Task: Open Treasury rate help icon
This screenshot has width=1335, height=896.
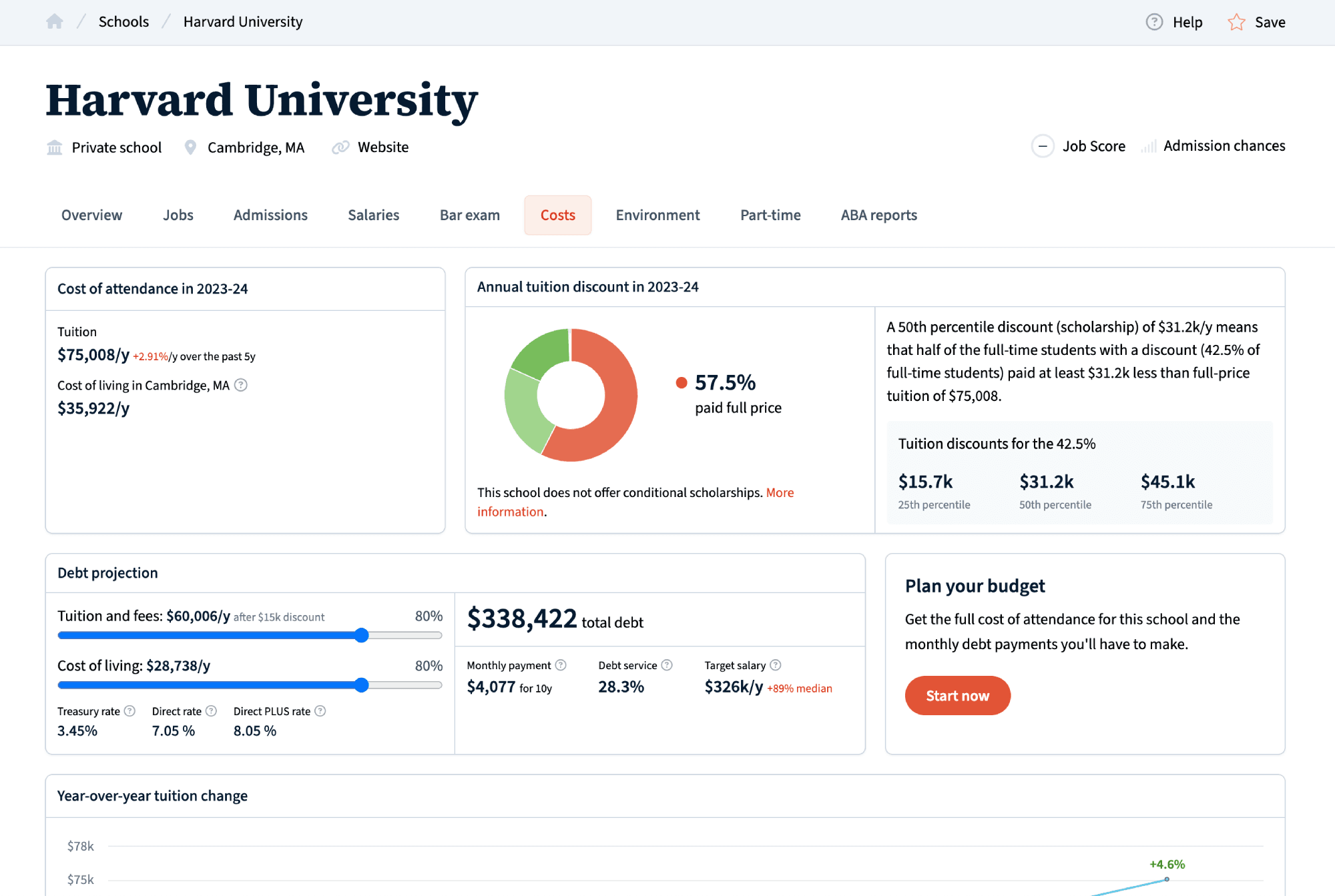Action: coord(129,711)
